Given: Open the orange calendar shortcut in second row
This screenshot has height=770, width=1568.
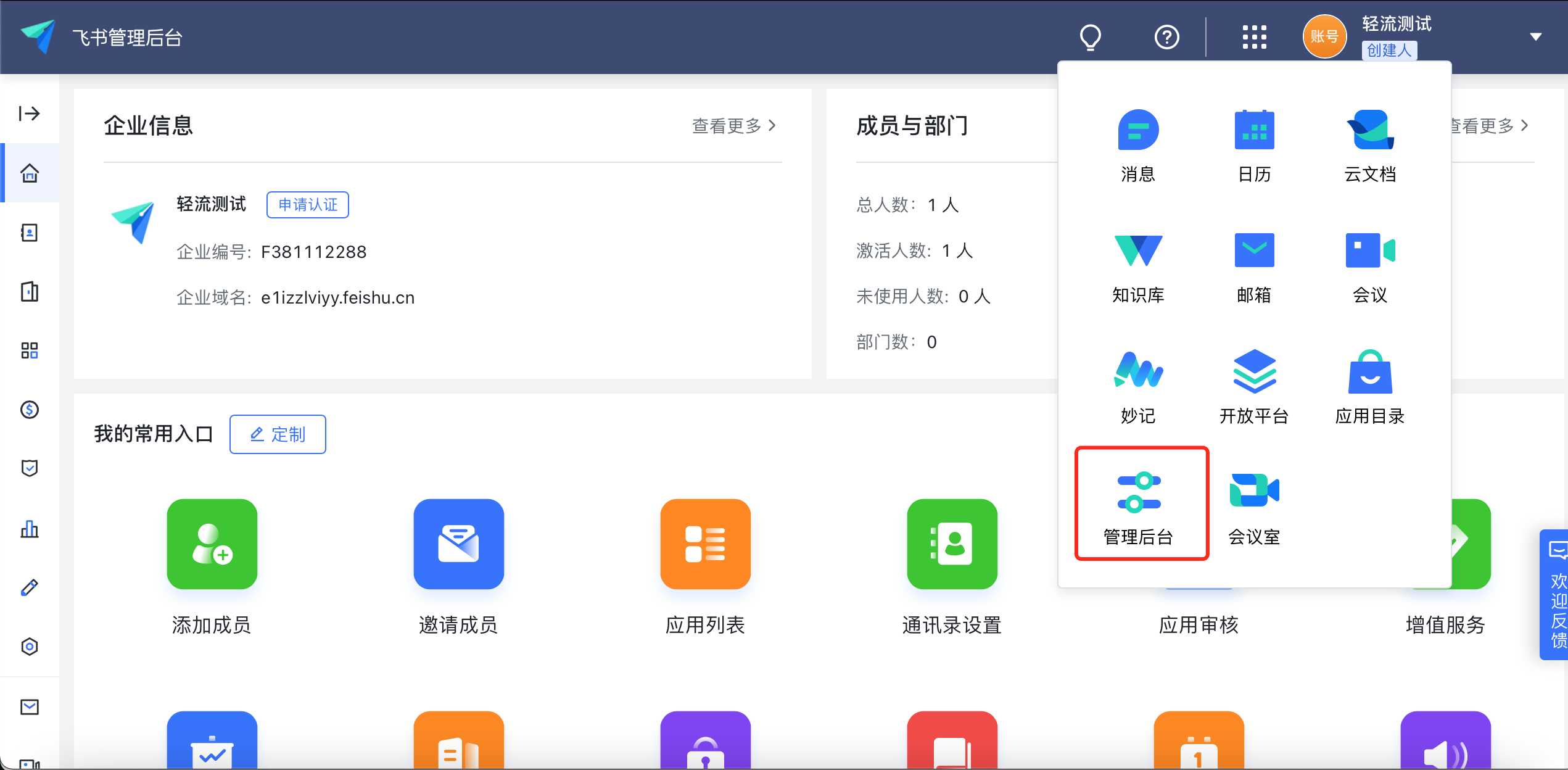Looking at the screenshot, I should [1199, 740].
